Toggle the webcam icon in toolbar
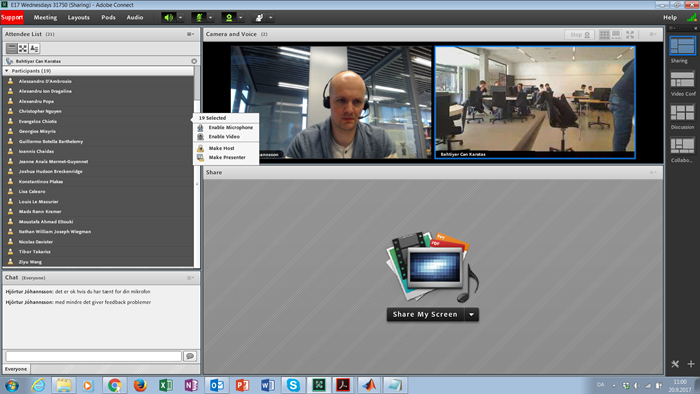700x394 pixels. (229, 17)
